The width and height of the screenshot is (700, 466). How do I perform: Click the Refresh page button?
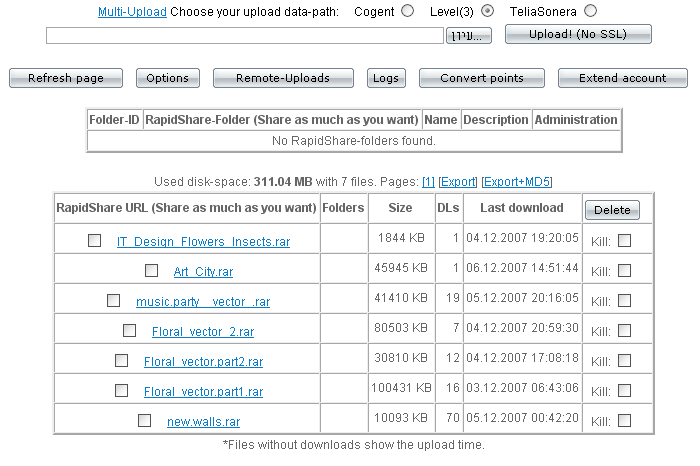click(65, 78)
